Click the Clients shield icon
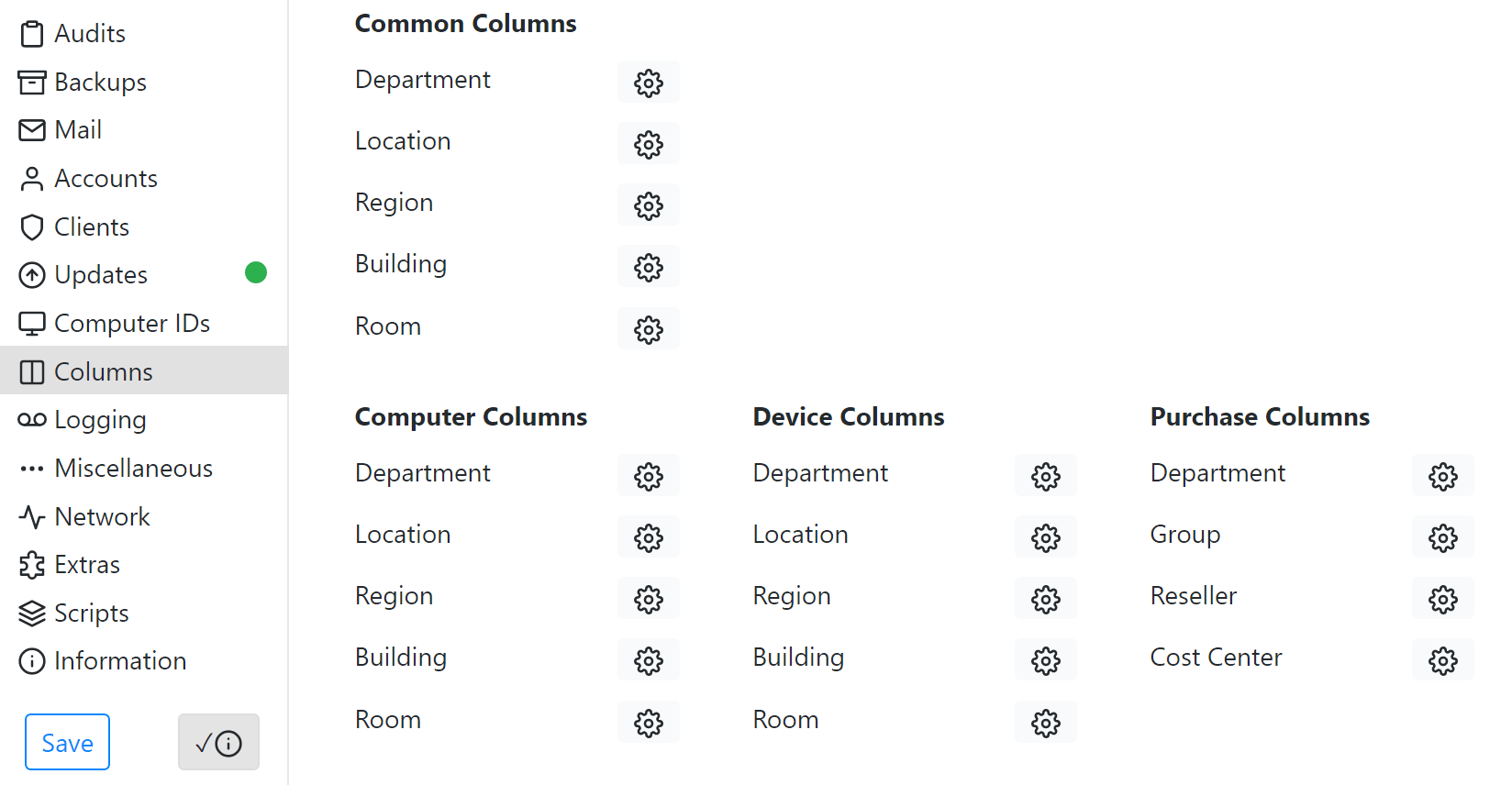The height and width of the screenshot is (785, 1512). pyautogui.click(x=33, y=227)
